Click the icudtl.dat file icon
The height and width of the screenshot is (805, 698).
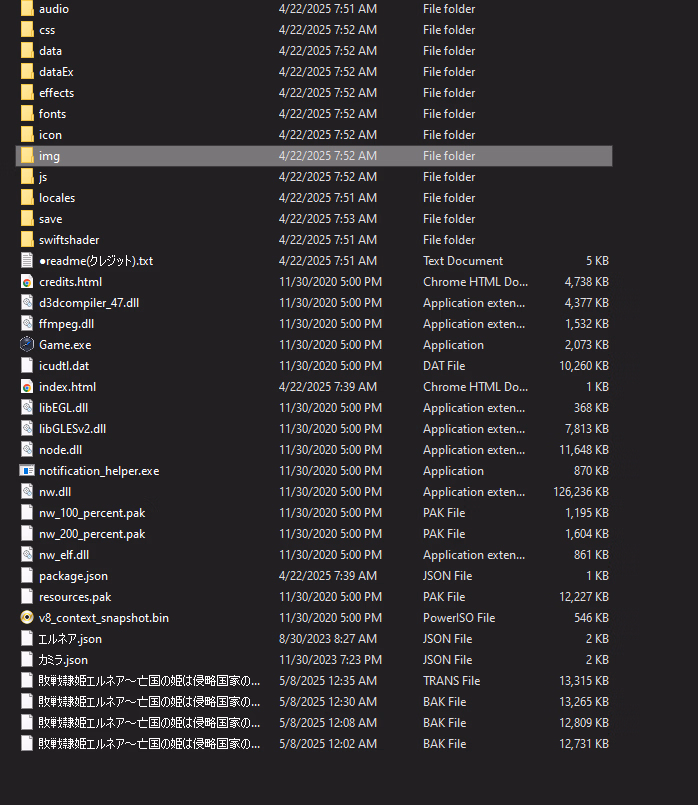click(x=27, y=366)
